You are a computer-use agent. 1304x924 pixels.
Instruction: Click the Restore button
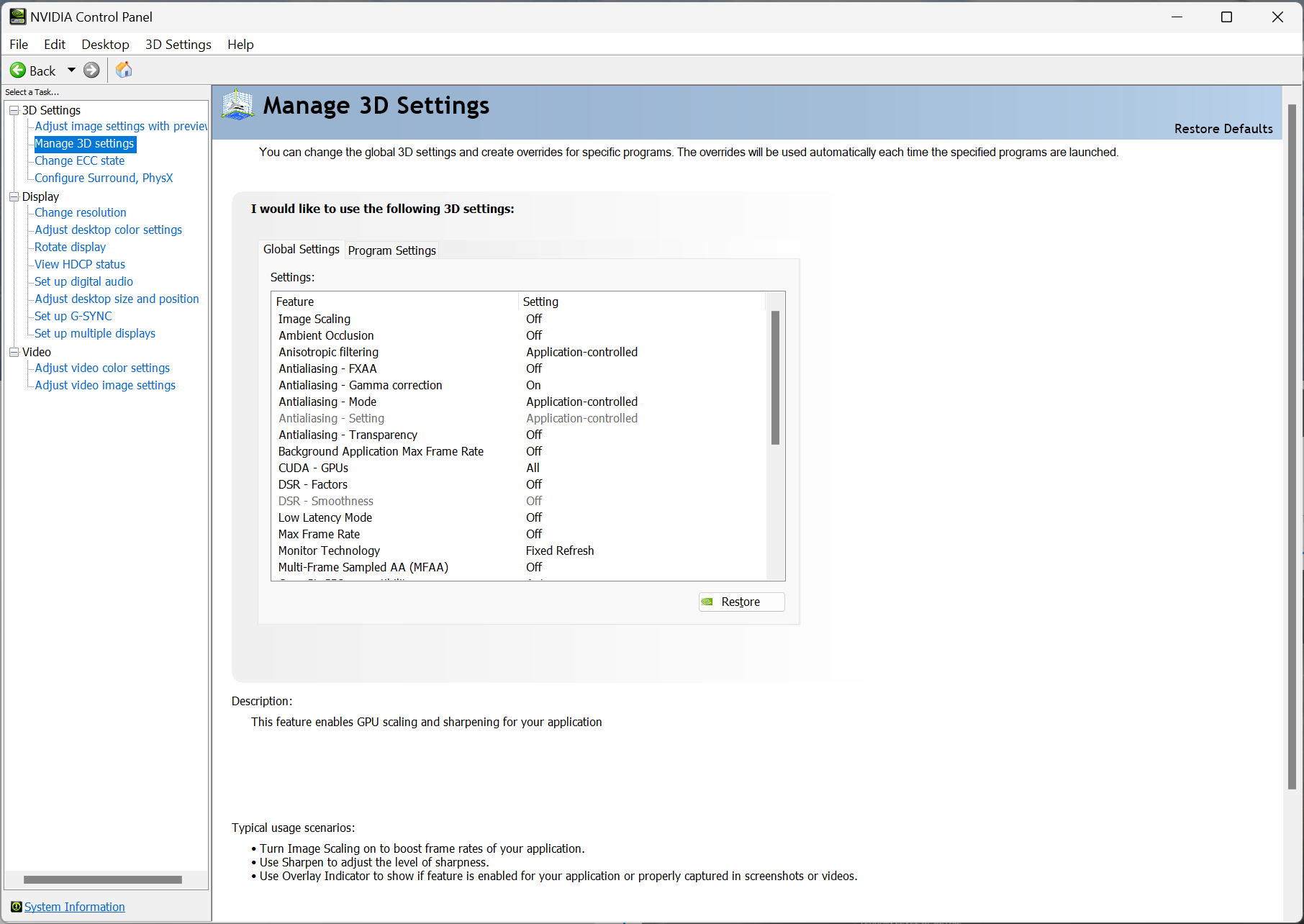(741, 602)
